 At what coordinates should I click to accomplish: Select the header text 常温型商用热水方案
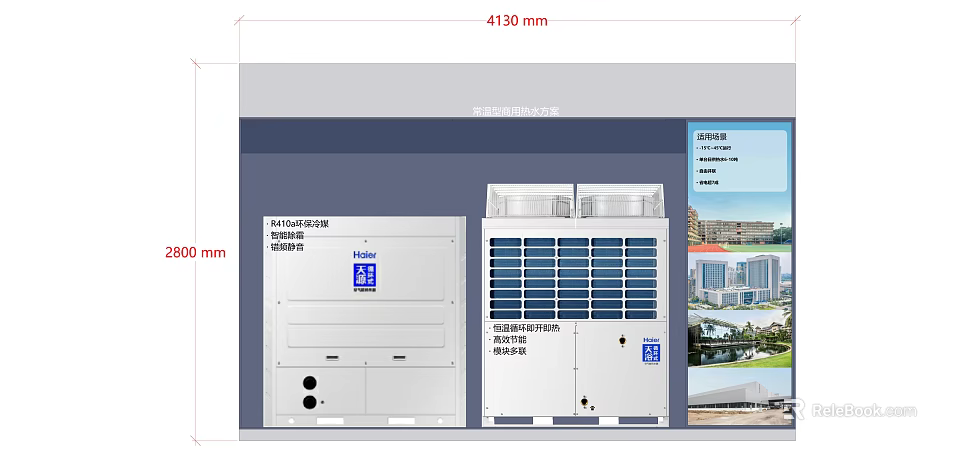click(516, 111)
